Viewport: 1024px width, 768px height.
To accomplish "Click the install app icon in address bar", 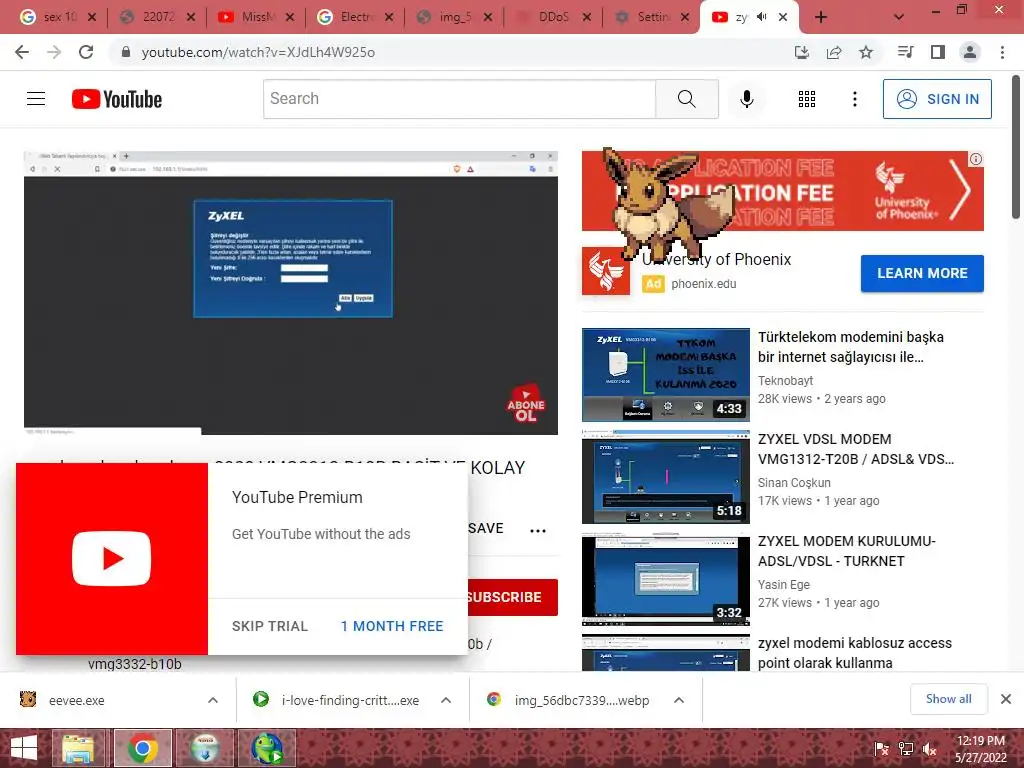I will click(802, 52).
